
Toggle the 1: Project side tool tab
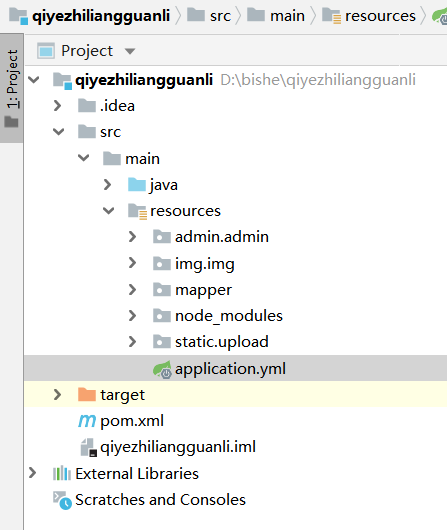[x=12, y=88]
